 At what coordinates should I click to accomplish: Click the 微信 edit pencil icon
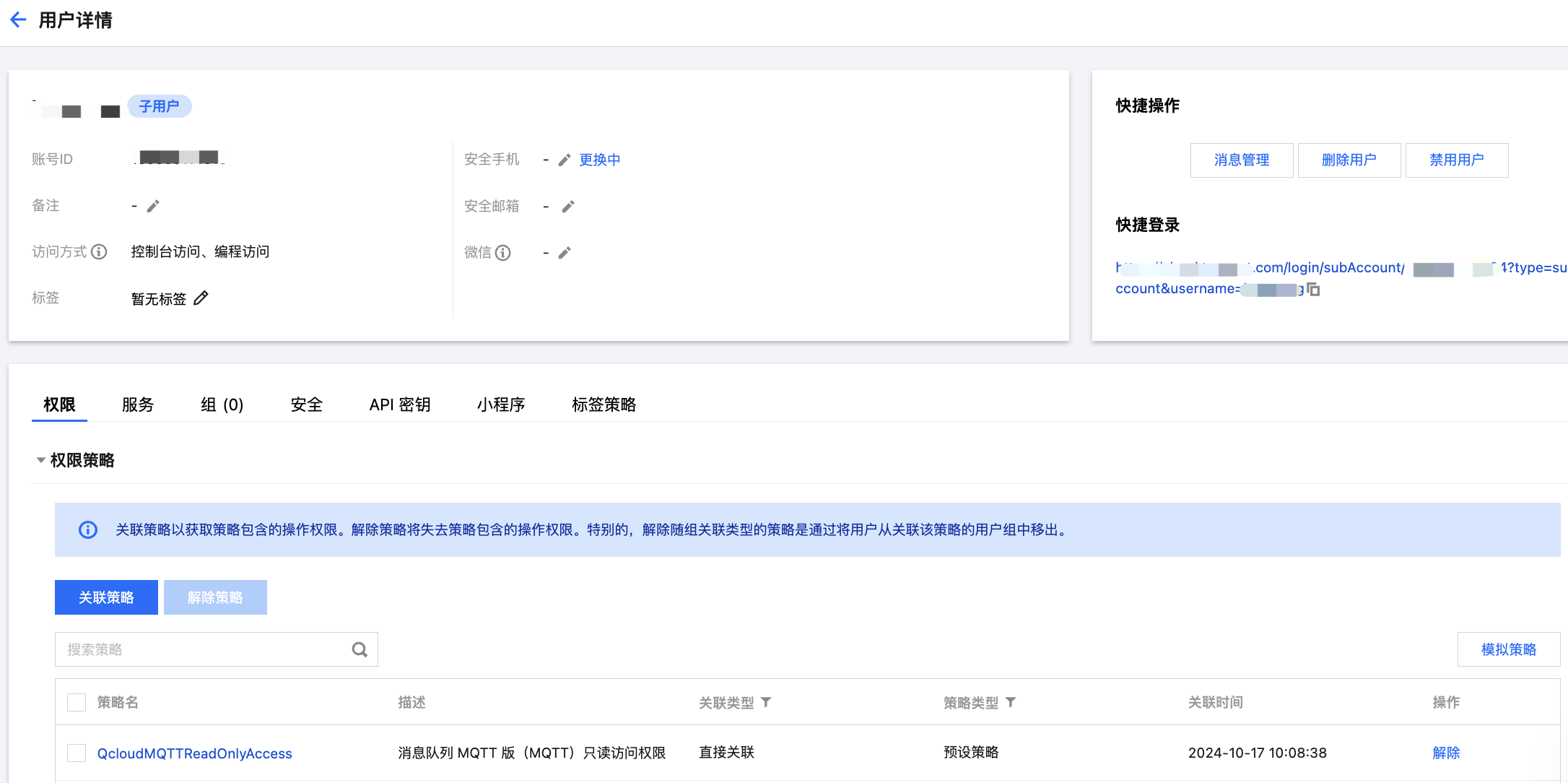[x=565, y=253]
